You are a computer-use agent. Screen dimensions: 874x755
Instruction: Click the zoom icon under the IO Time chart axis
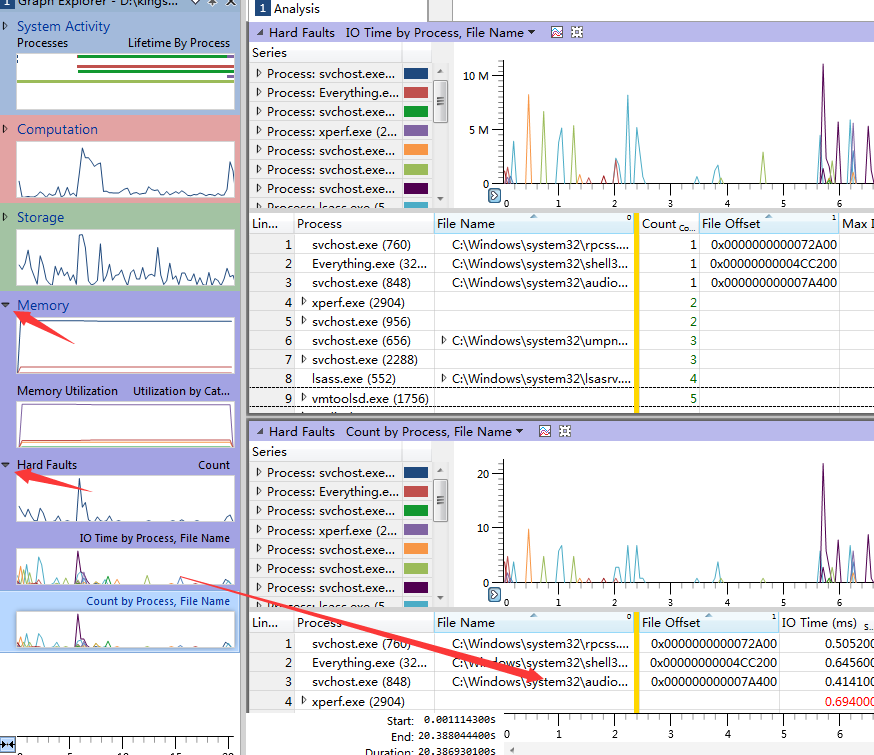(x=494, y=196)
